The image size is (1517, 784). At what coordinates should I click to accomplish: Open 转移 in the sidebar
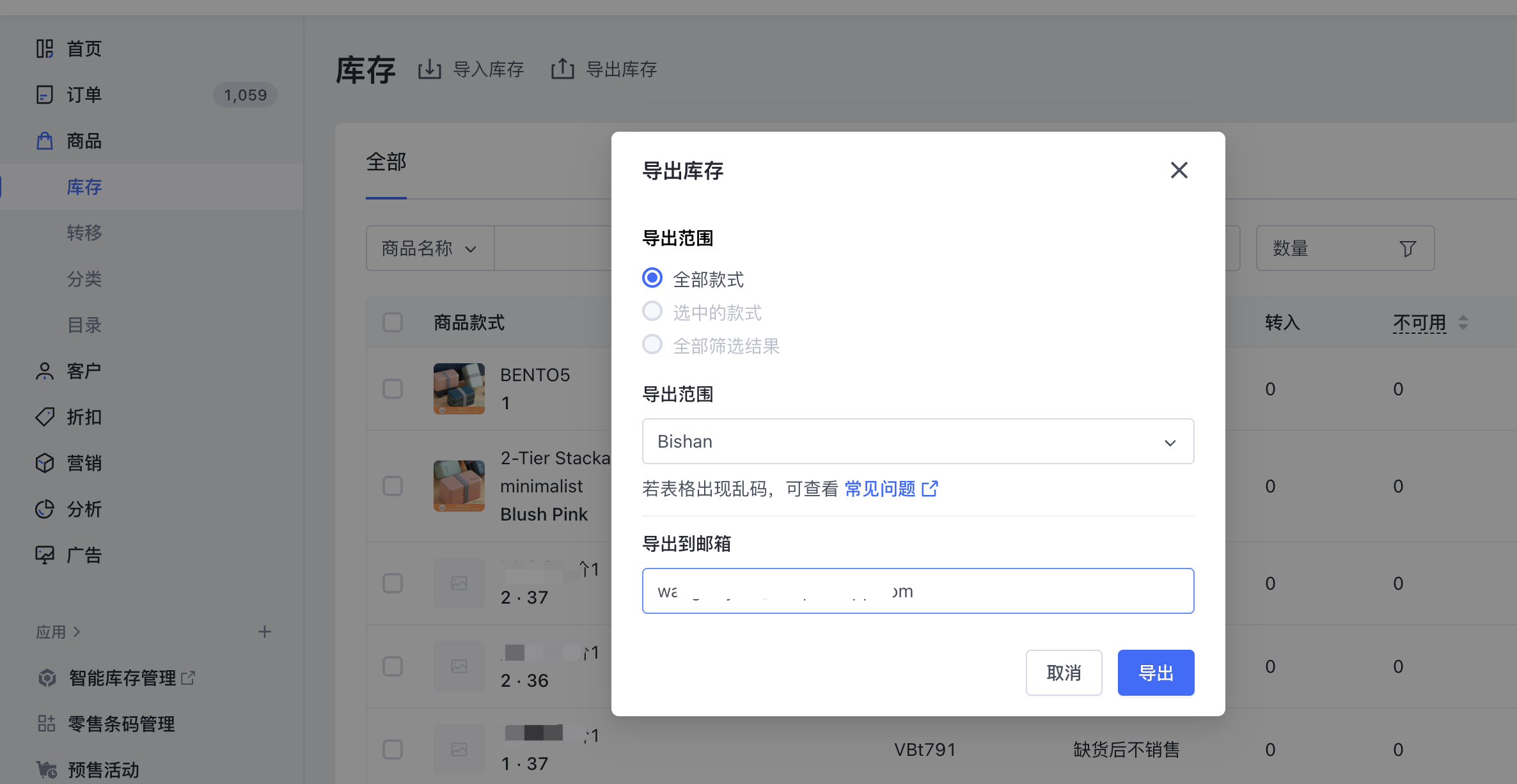pyautogui.click(x=84, y=233)
